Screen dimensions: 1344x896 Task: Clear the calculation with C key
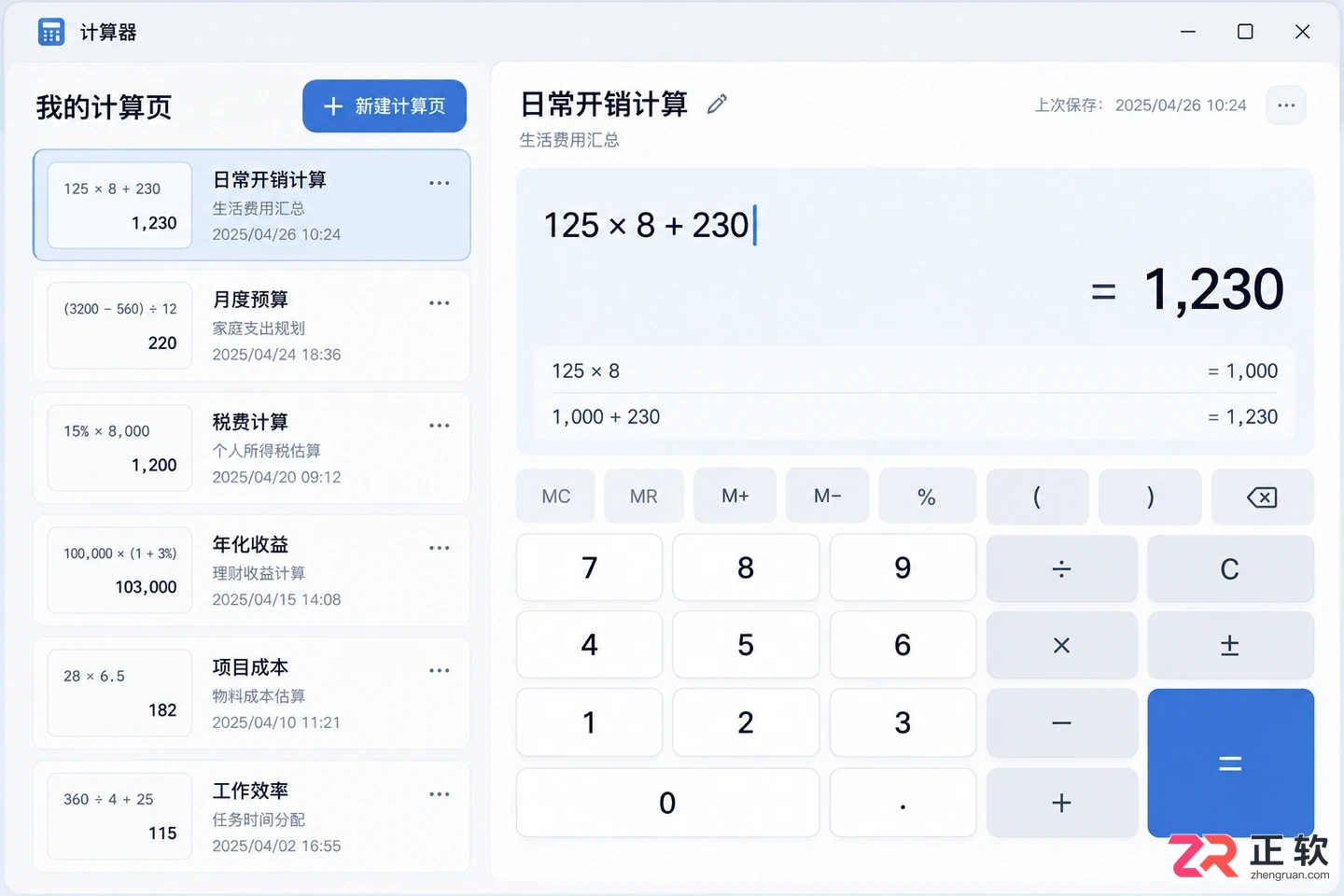click(1230, 568)
